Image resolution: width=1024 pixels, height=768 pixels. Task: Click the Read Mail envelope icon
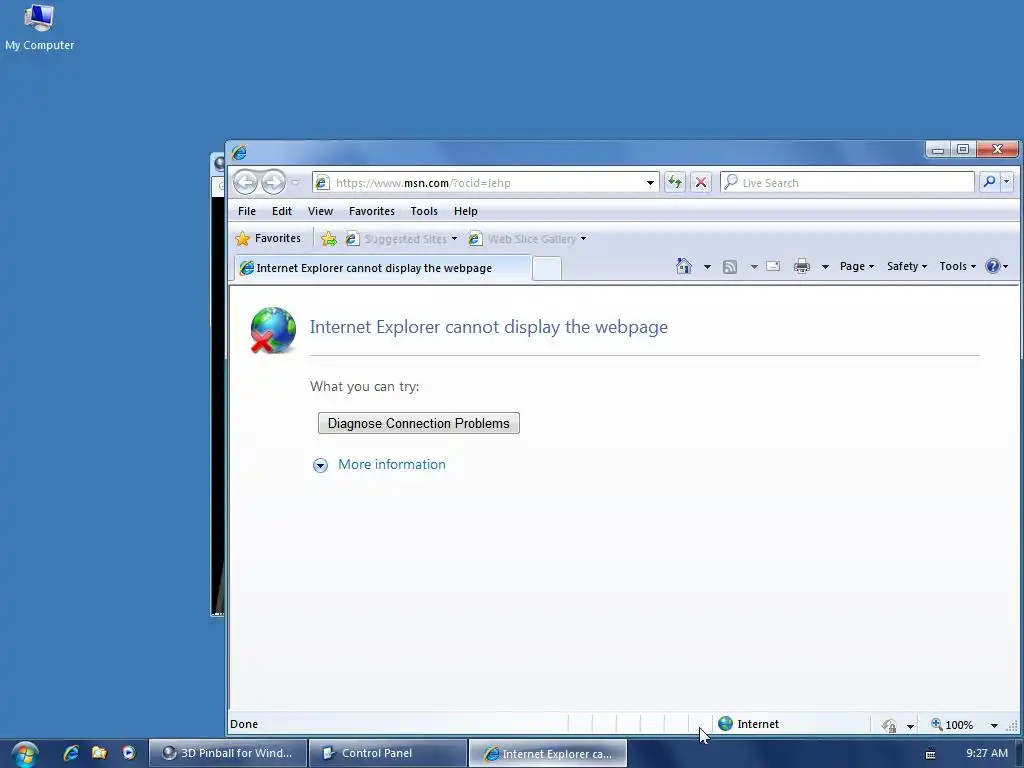coord(773,266)
